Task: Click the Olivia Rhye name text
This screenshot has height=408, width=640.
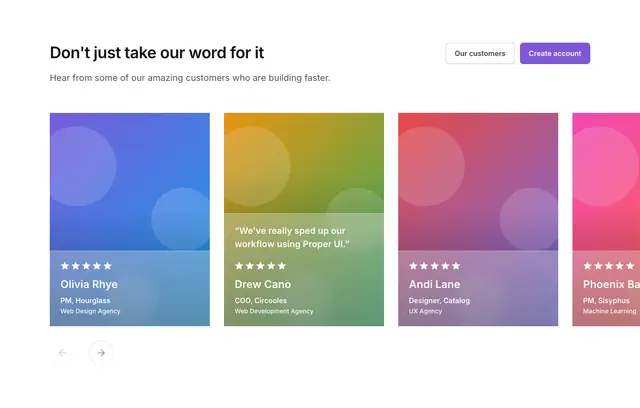Action: tap(89, 284)
